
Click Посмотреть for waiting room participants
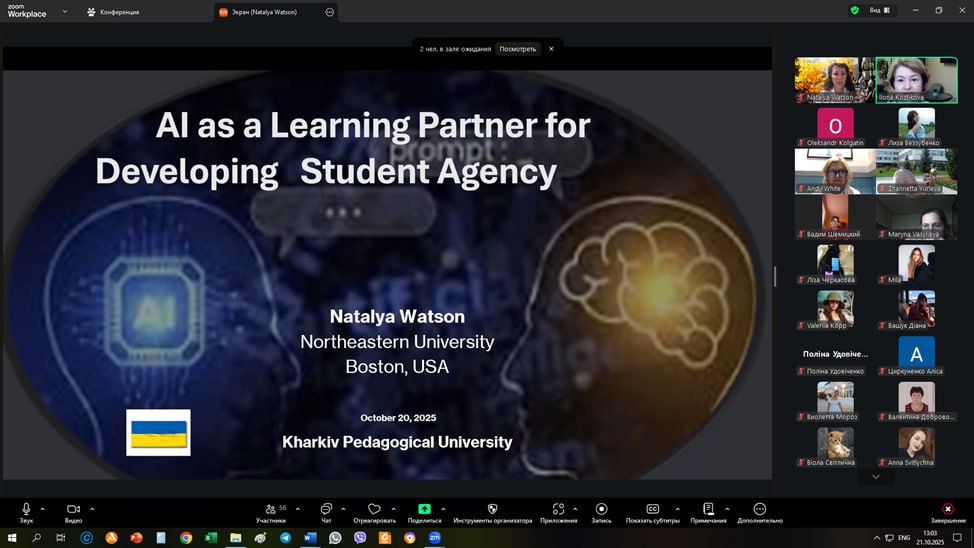[518, 48]
